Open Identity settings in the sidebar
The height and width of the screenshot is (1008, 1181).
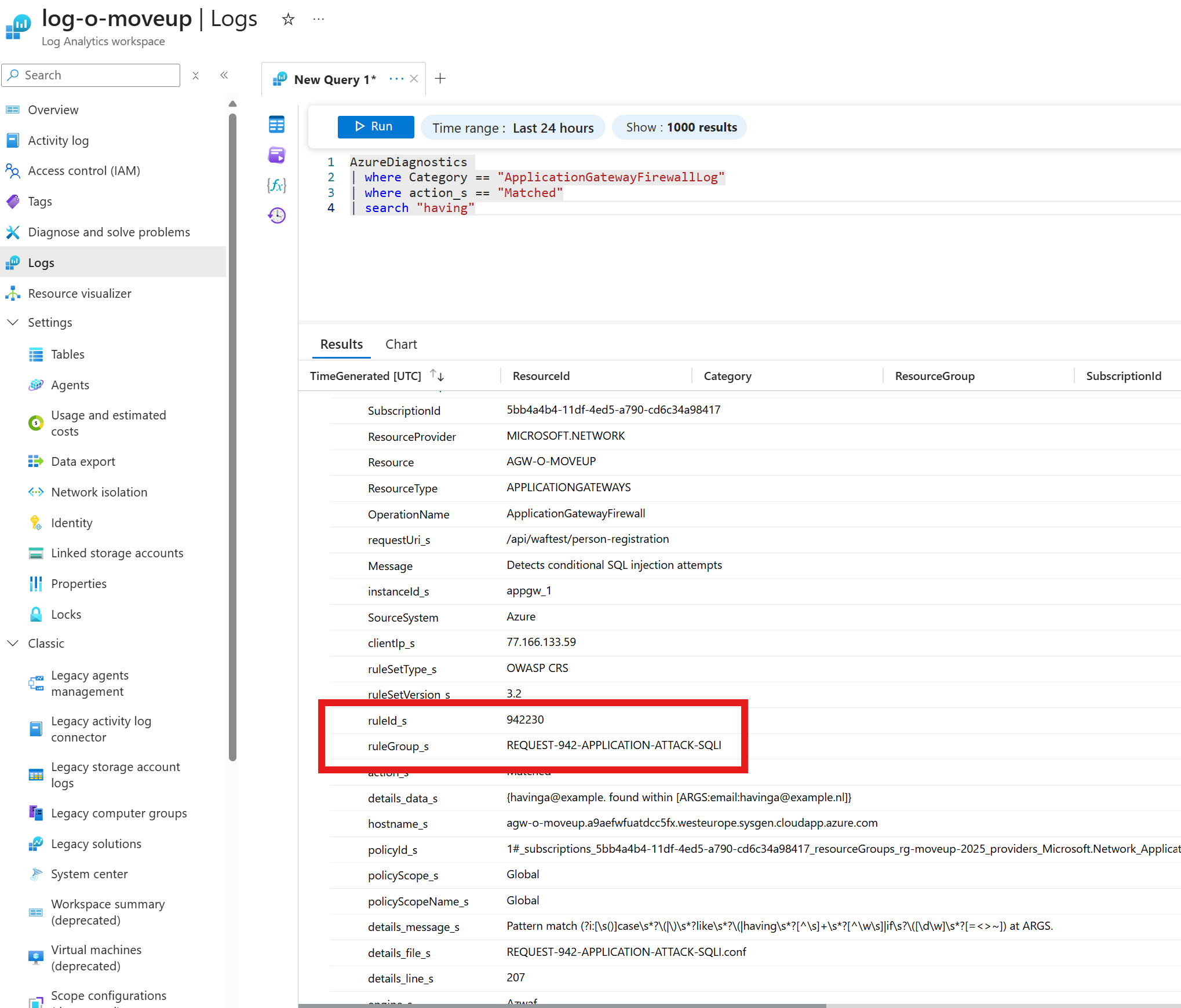click(x=71, y=523)
